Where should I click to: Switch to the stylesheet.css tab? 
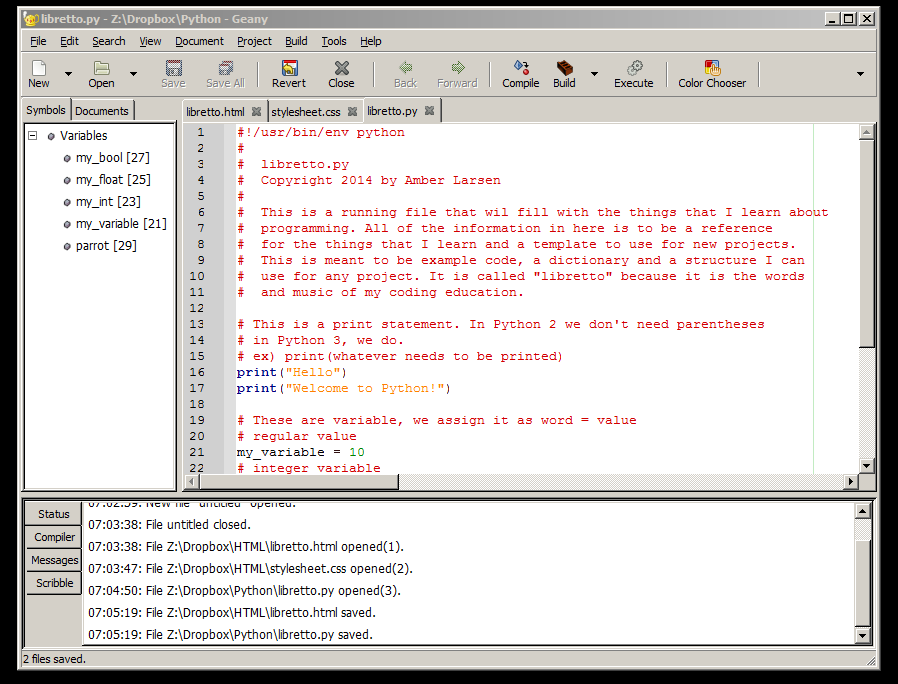pos(306,112)
